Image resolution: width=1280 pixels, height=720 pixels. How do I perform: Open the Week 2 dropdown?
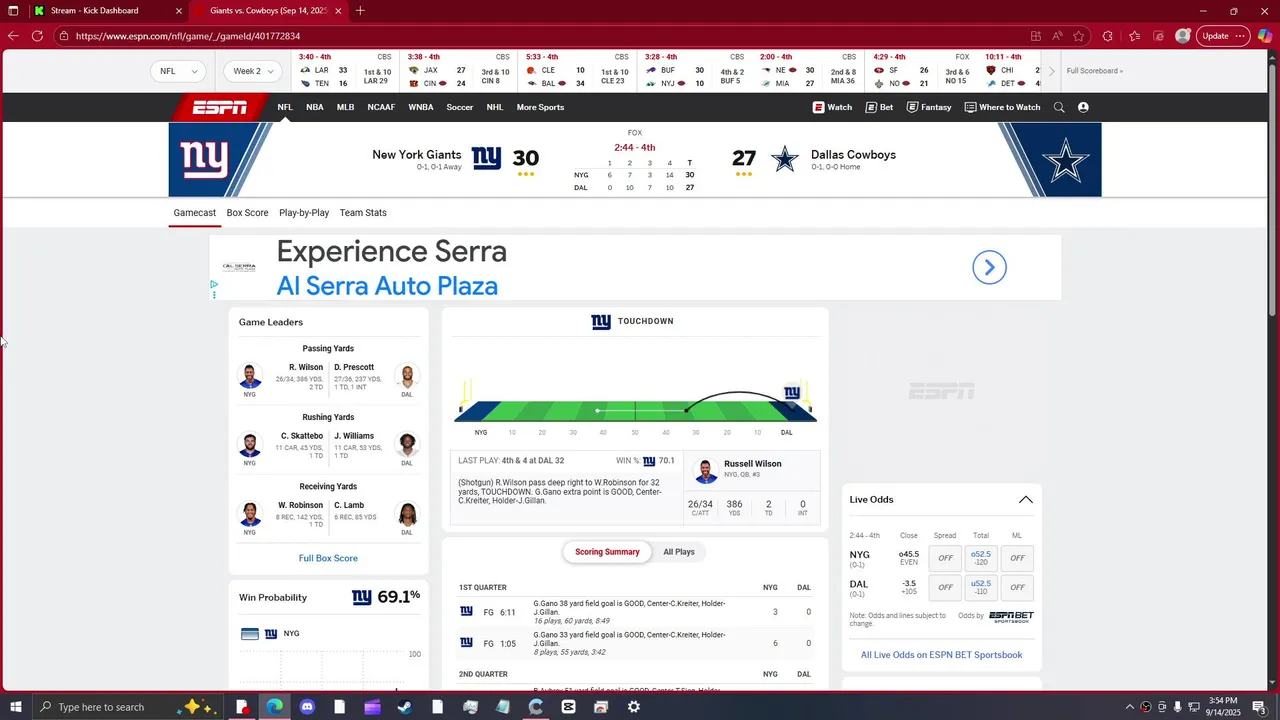pos(254,71)
